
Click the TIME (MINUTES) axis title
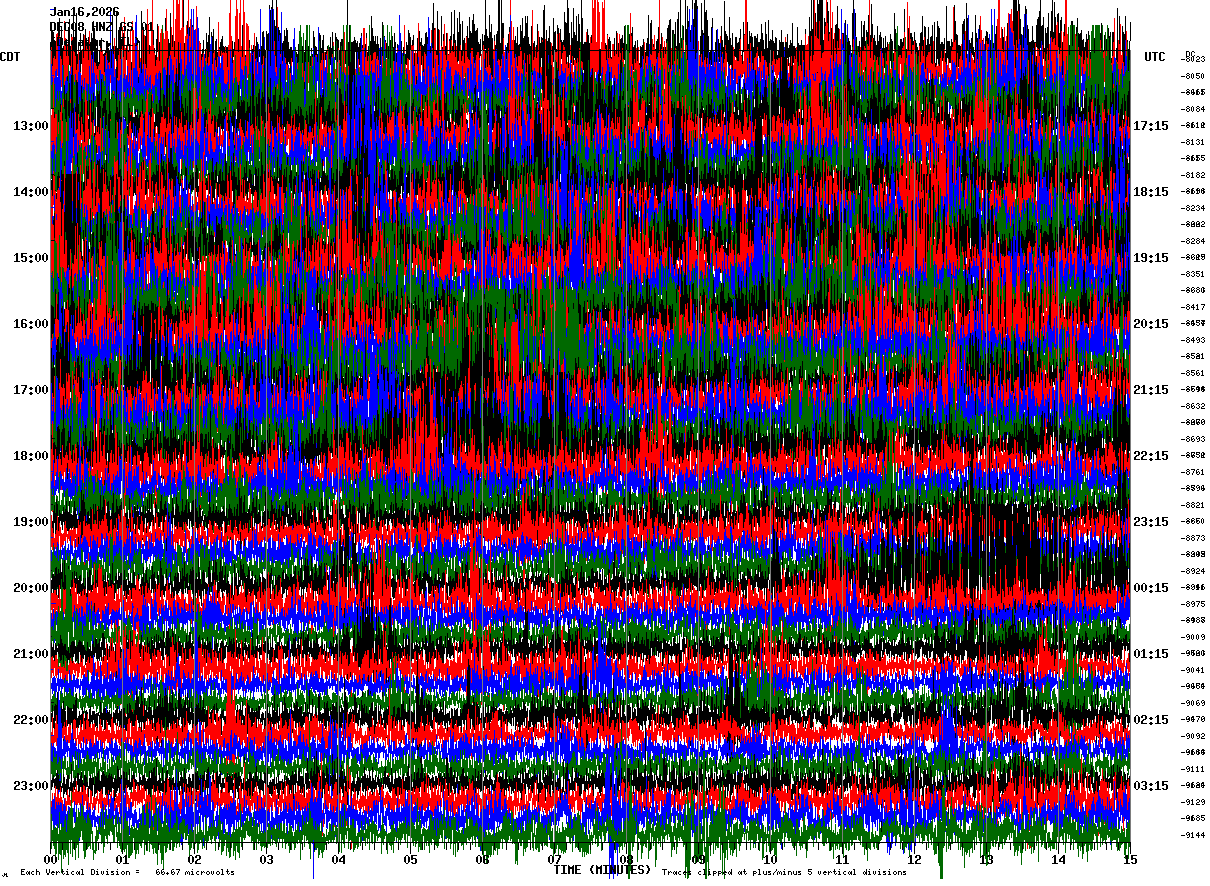point(602,870)
